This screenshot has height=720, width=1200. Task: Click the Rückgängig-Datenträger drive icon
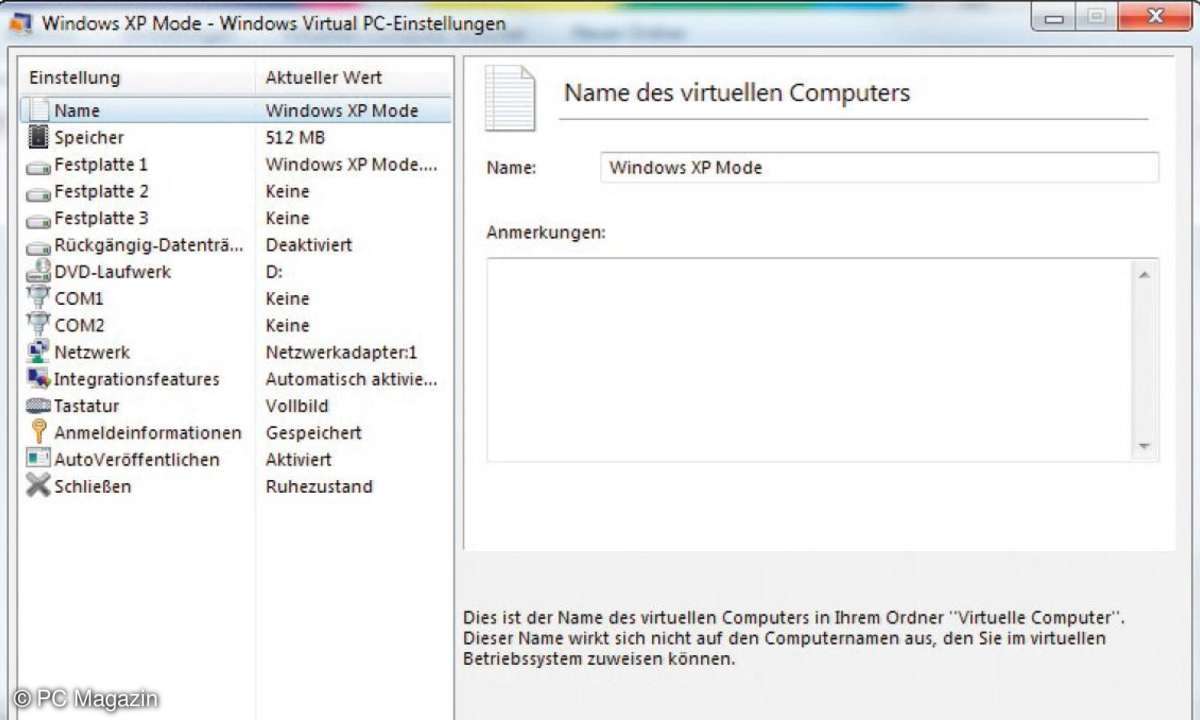click(x=38, y=247)
